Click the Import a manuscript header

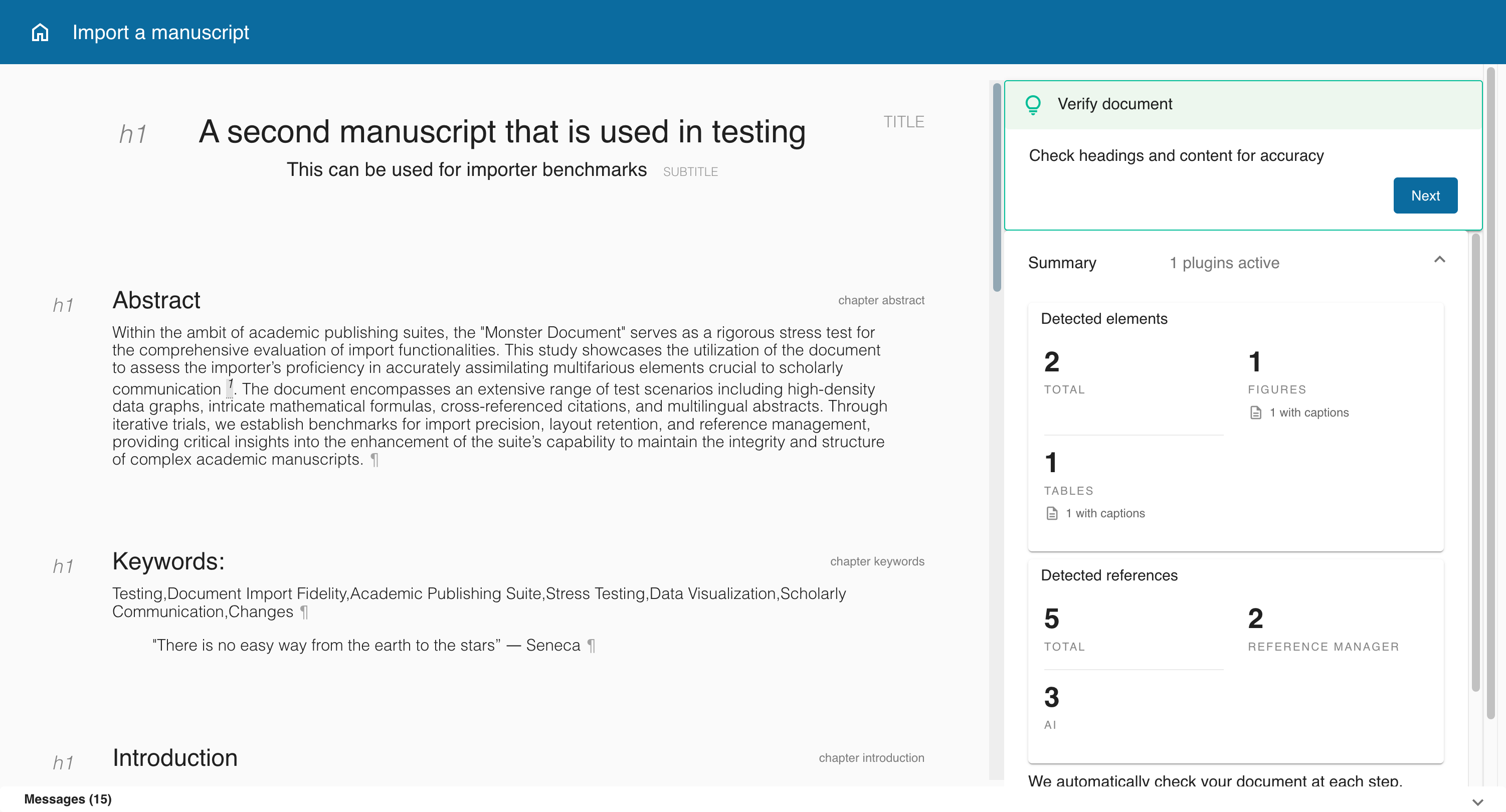[x=160, y=32]
